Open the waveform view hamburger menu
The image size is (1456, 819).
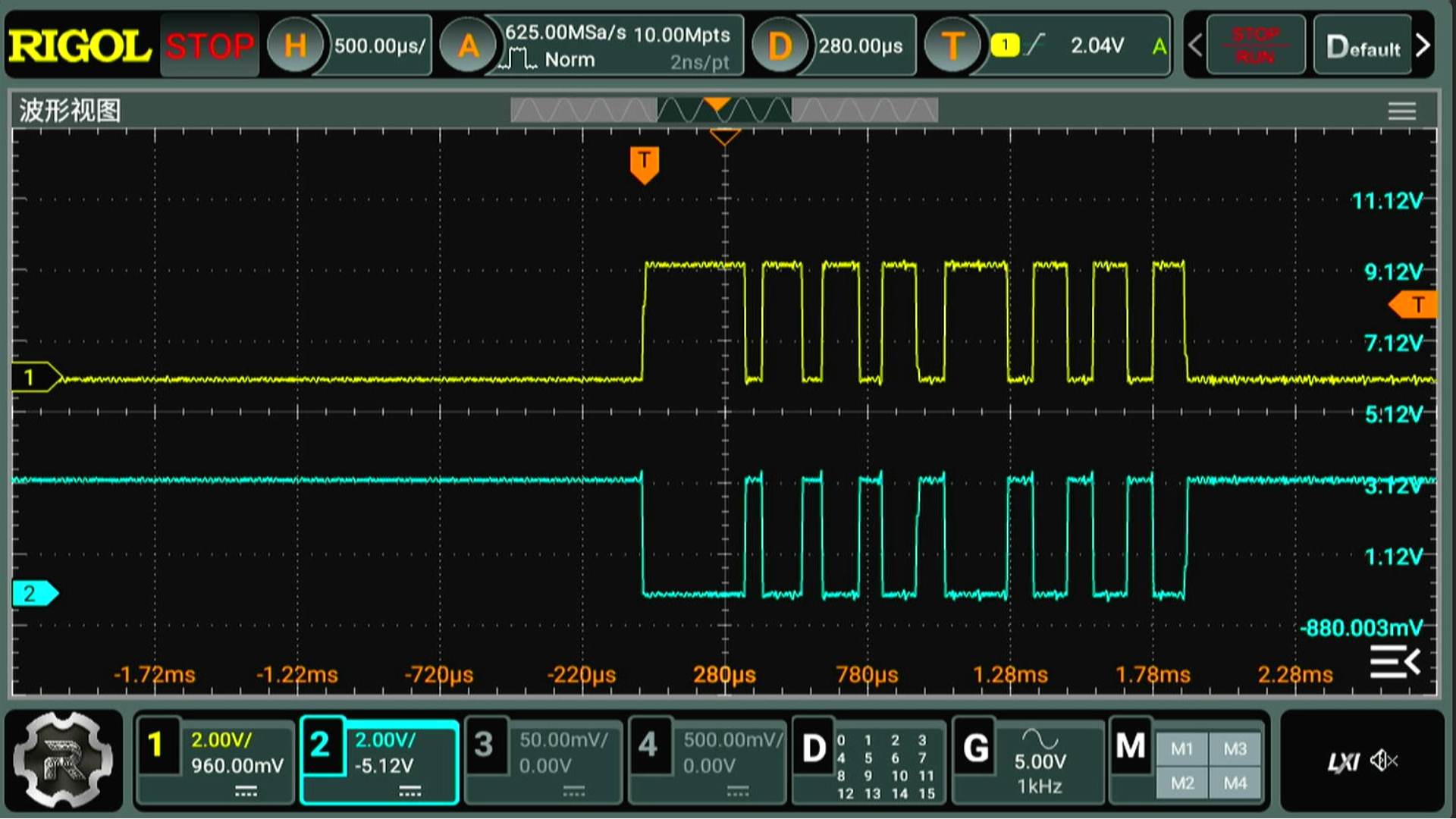tap(1401, 111)
